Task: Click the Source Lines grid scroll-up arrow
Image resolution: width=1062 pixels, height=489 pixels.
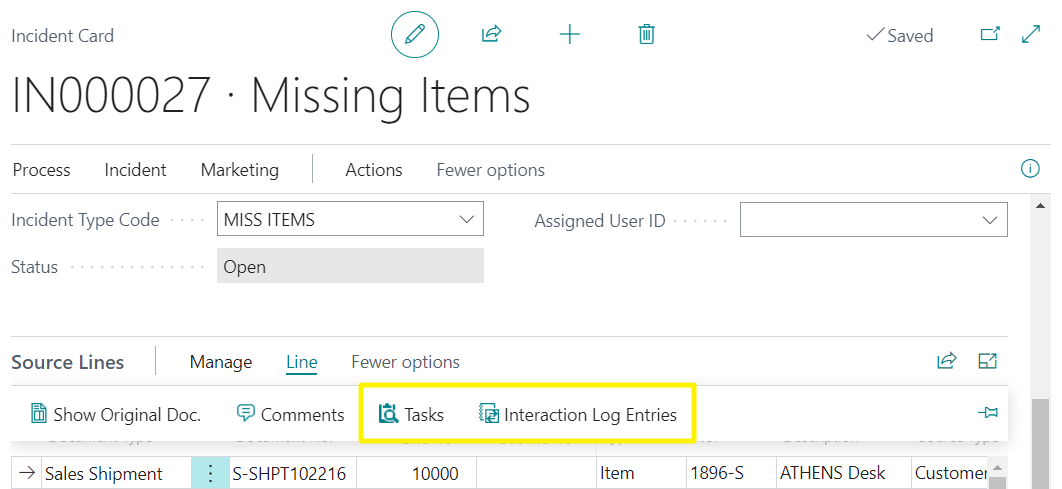Action: pos(997,467)
